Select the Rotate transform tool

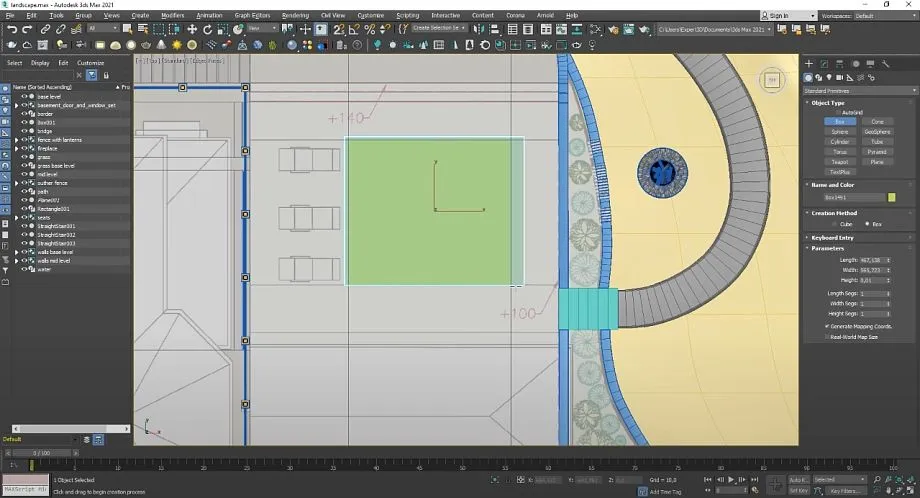pyautogui.click(x=207, y=29)
